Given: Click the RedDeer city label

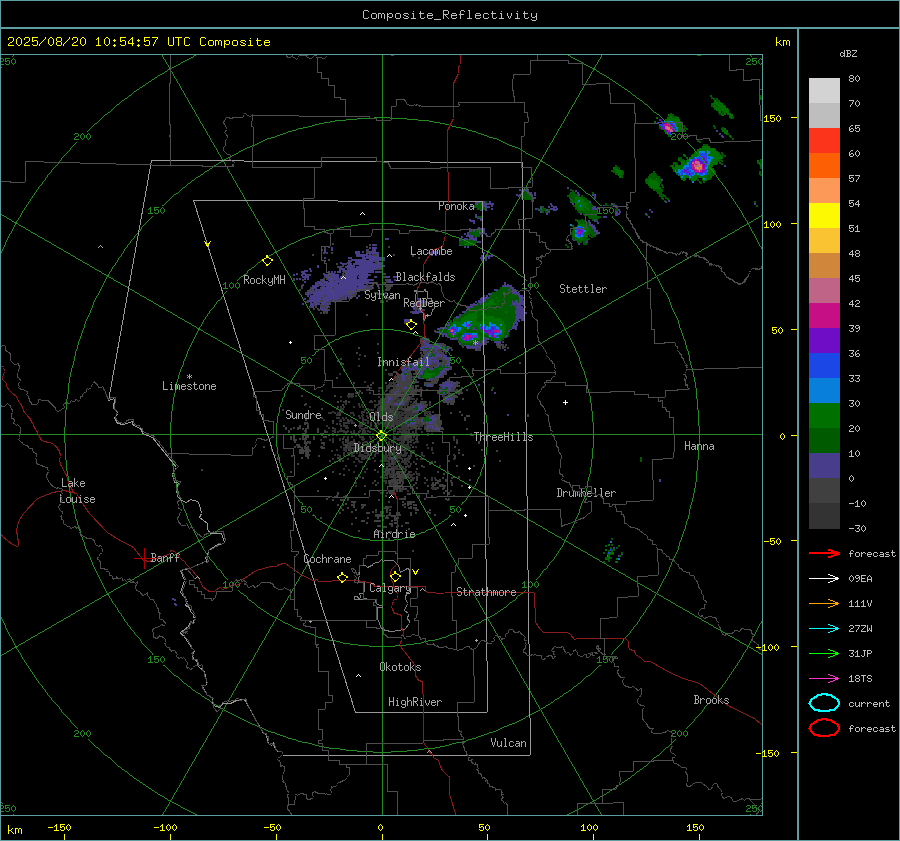Looking at the screenshot, I should pos(424,303).
